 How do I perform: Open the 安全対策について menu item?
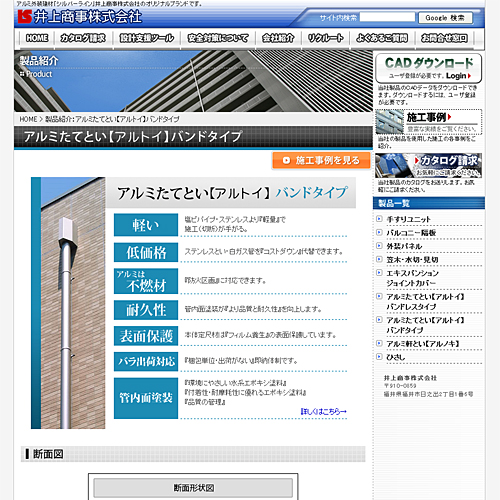pyautogui.click(x=218, y=38)
